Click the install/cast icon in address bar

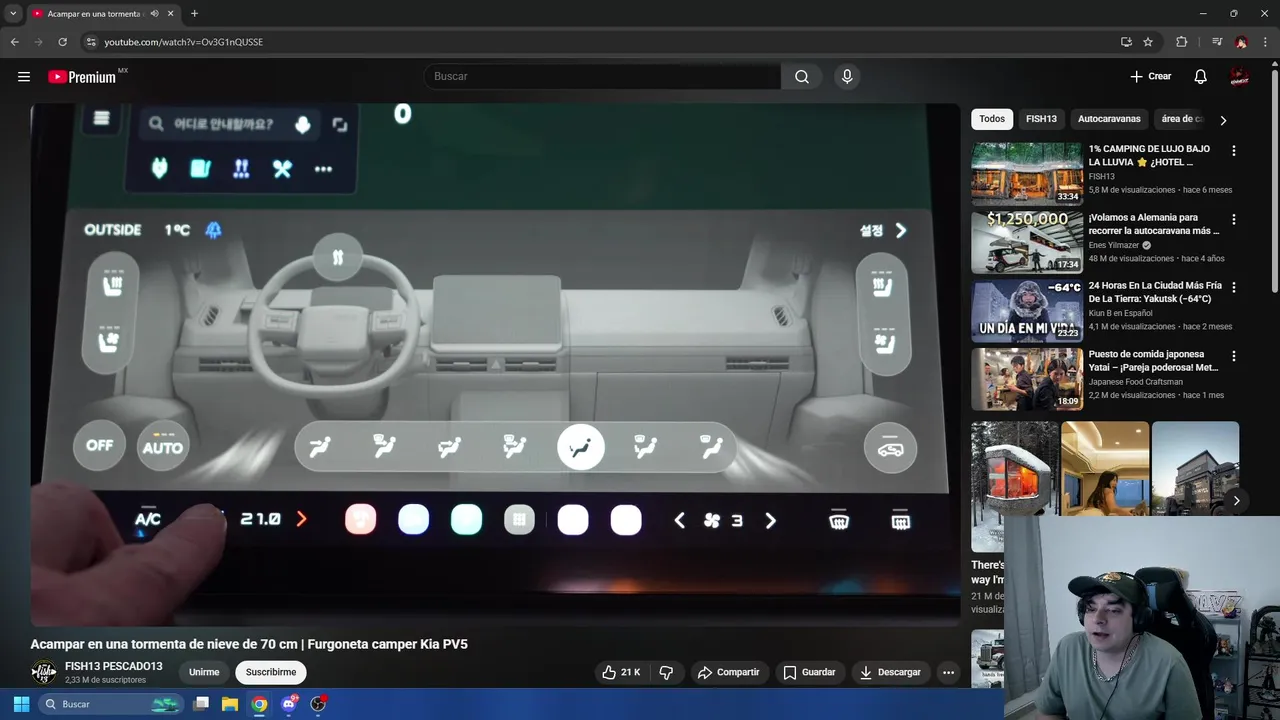click(x=1126, y=42)
